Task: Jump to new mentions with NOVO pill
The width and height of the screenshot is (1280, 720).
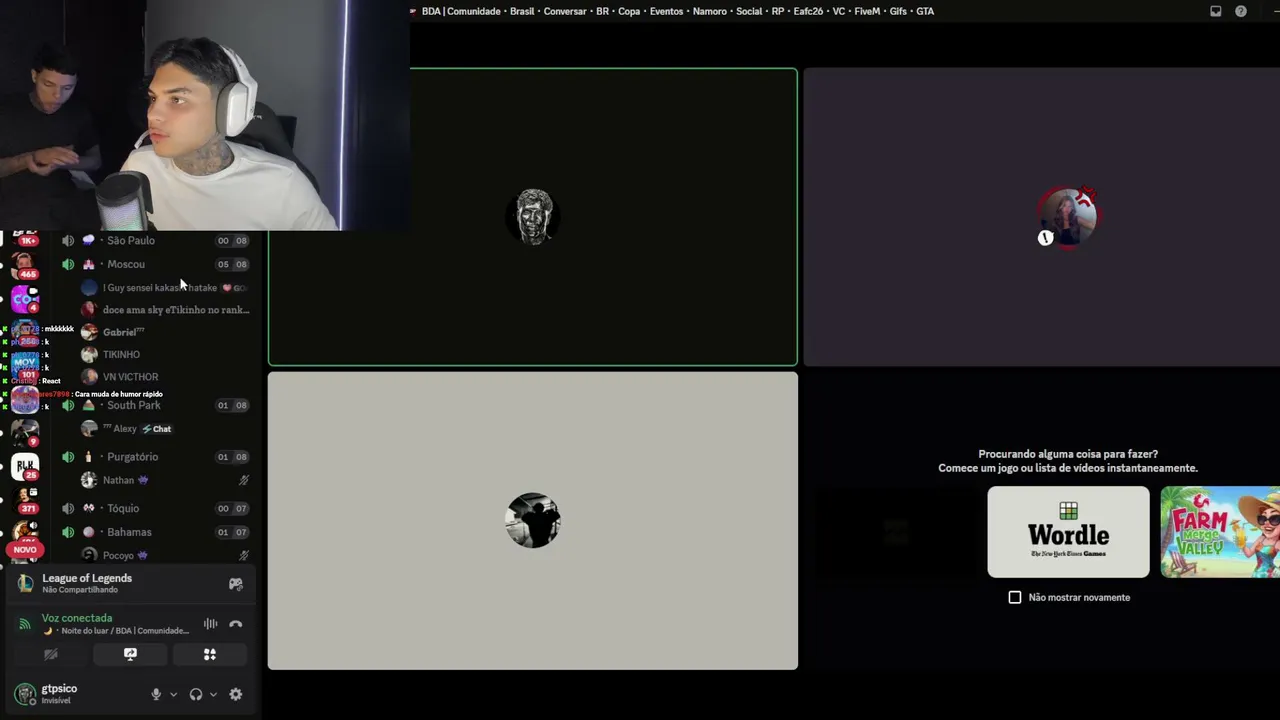Action: [25, 549]
